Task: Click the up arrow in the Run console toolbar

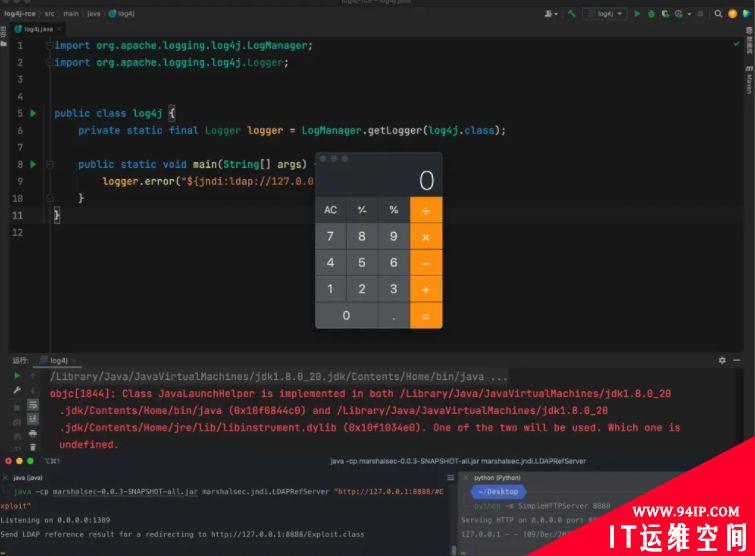Action: (x=33, y=376)
